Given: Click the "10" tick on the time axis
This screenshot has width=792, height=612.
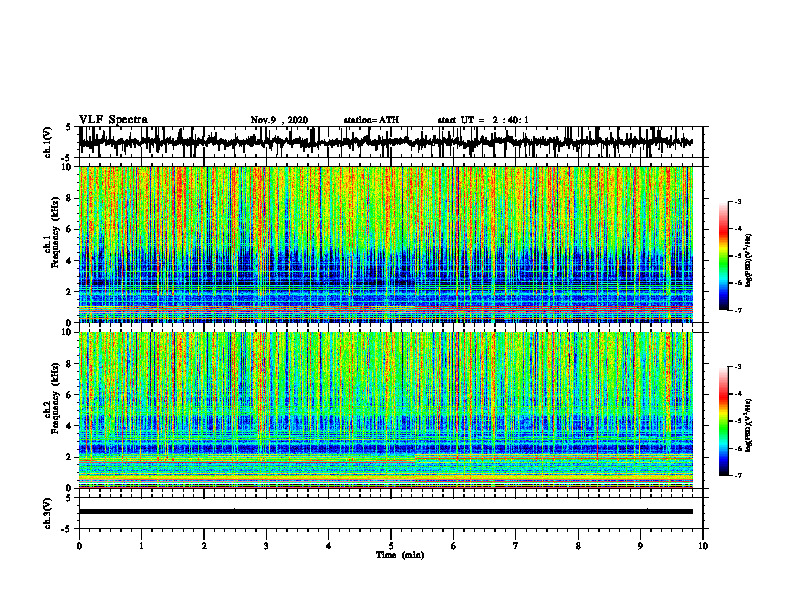Looking at the screenshot, I should (x=703, y=546).
